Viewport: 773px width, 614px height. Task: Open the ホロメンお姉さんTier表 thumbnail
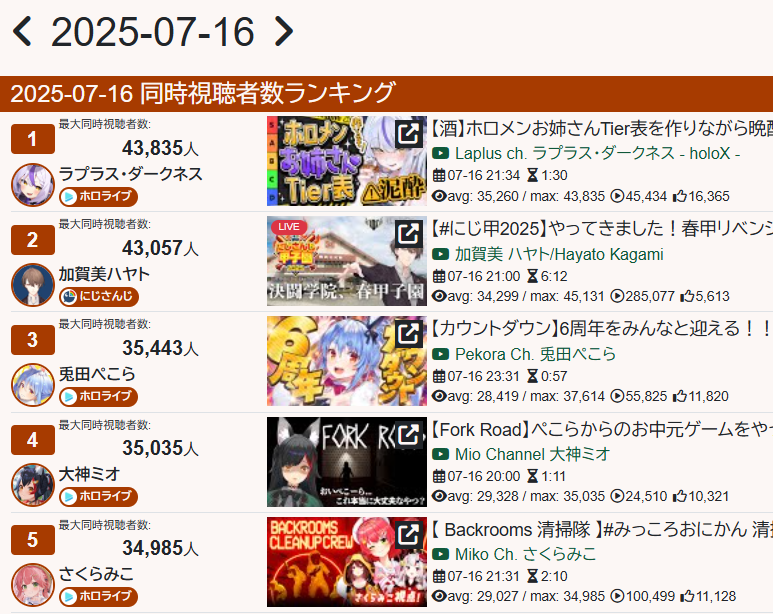[x=347, y=161]
